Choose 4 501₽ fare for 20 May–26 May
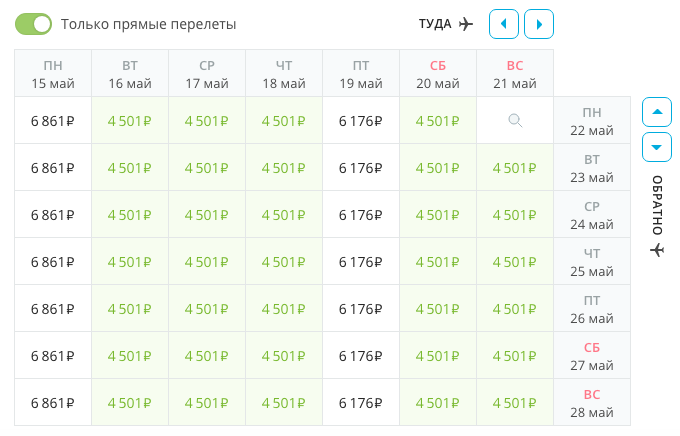680x436 pixels. 438,309
